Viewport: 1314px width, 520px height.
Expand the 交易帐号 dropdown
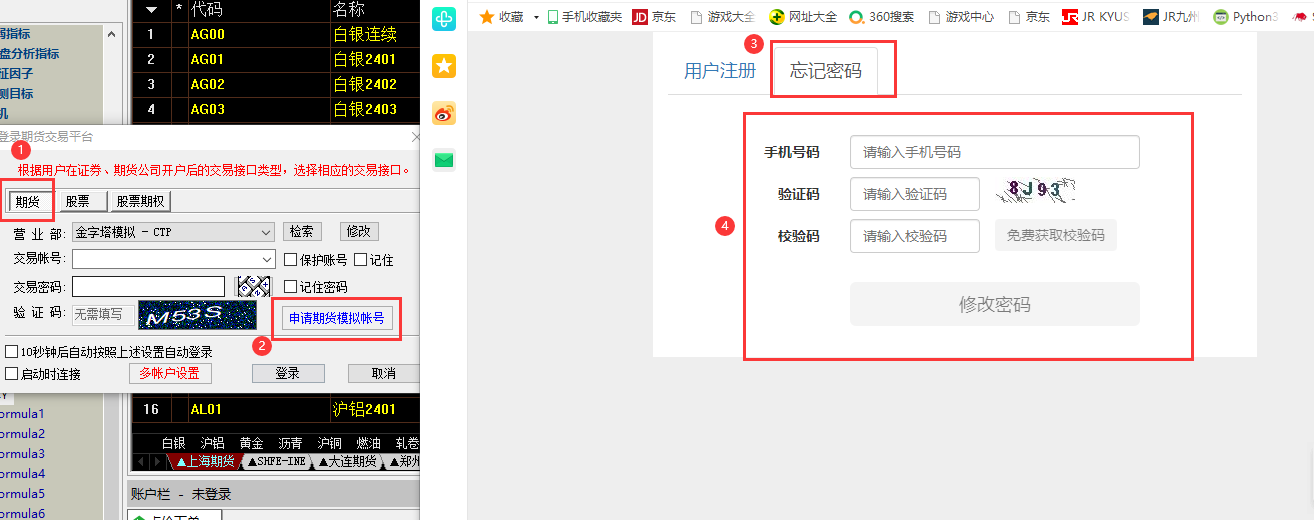(265, 260)
